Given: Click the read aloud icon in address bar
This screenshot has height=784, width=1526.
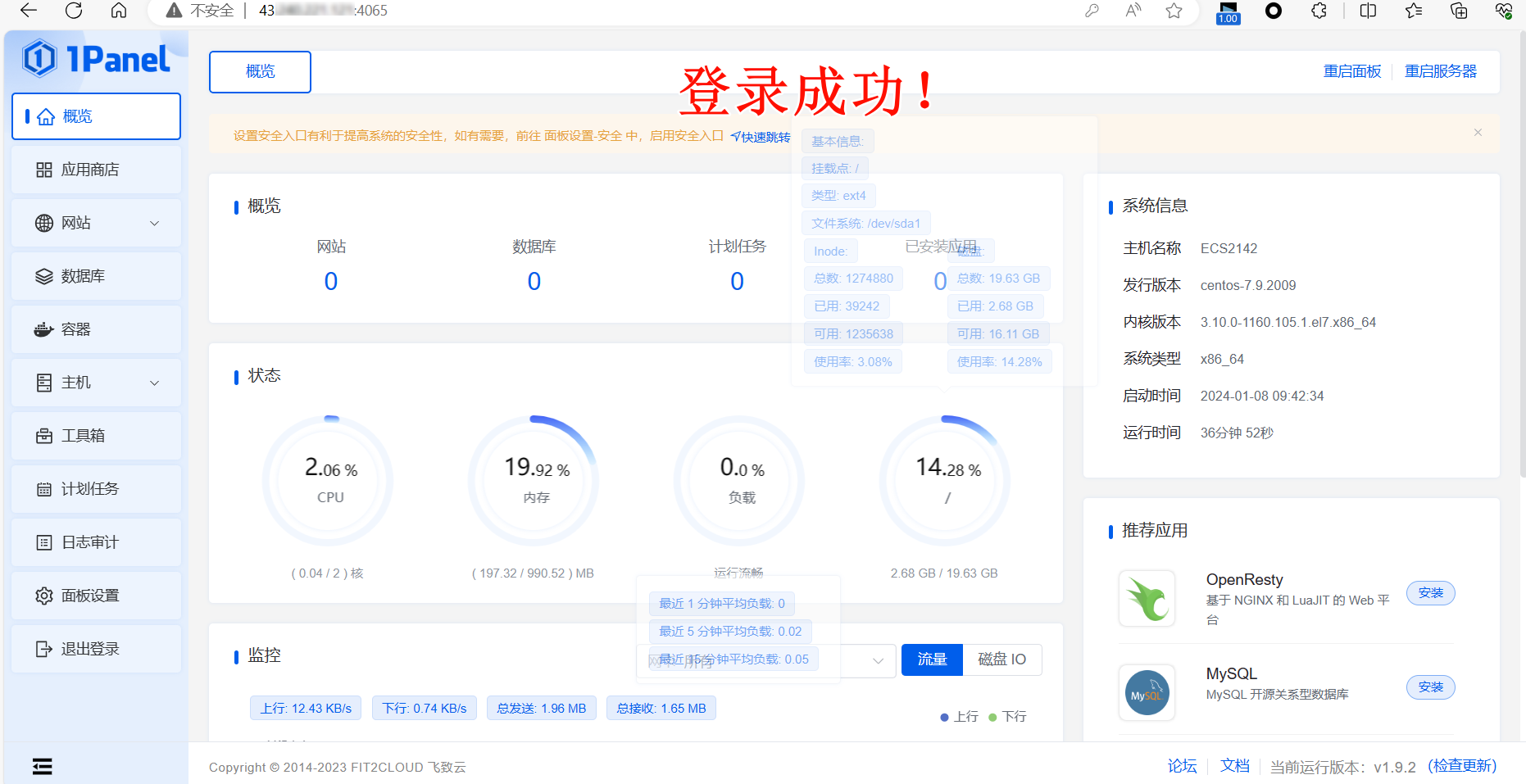Looking at the screenshot, I should (1133, 11).
